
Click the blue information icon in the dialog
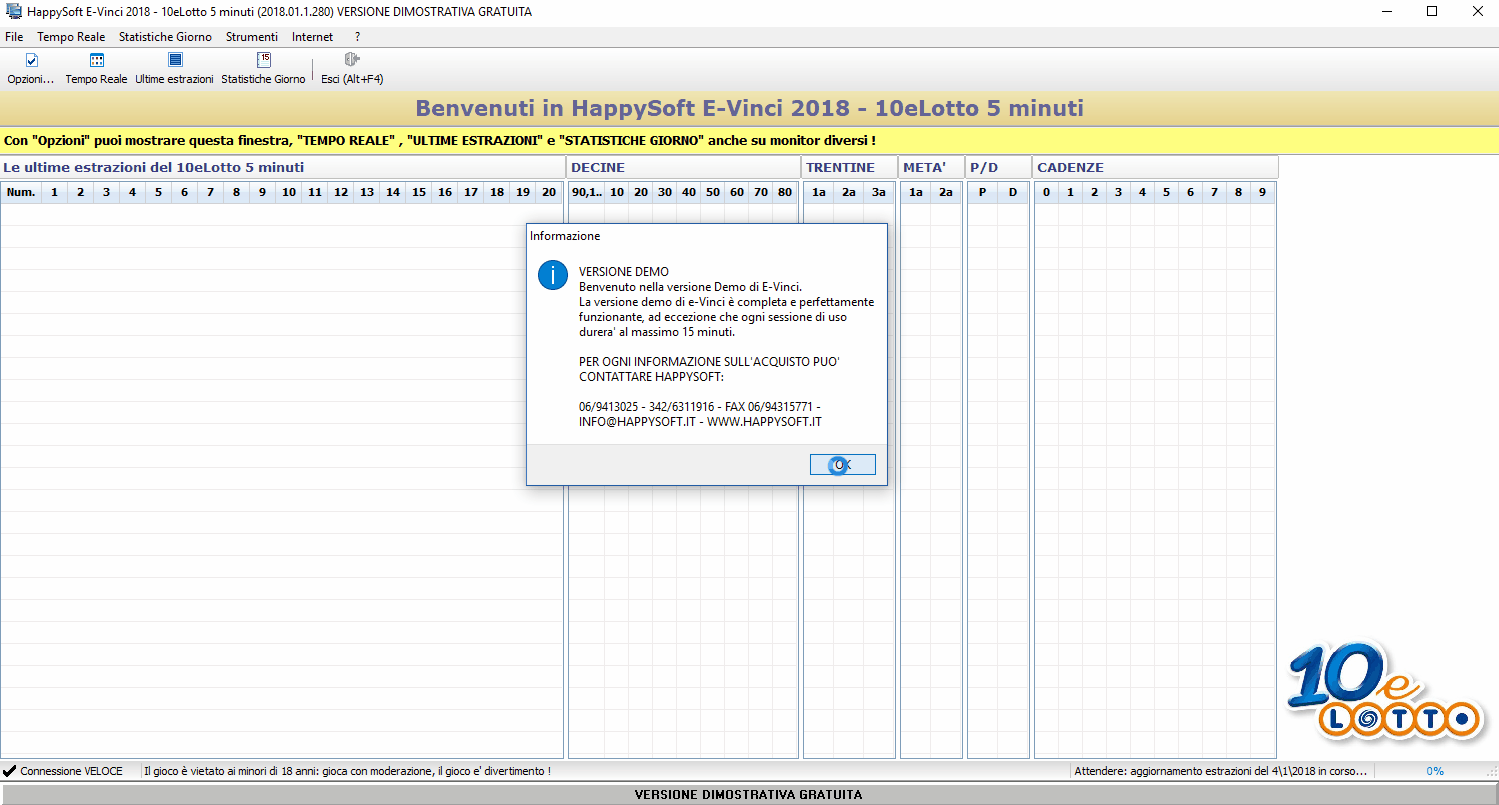point(553,275)
